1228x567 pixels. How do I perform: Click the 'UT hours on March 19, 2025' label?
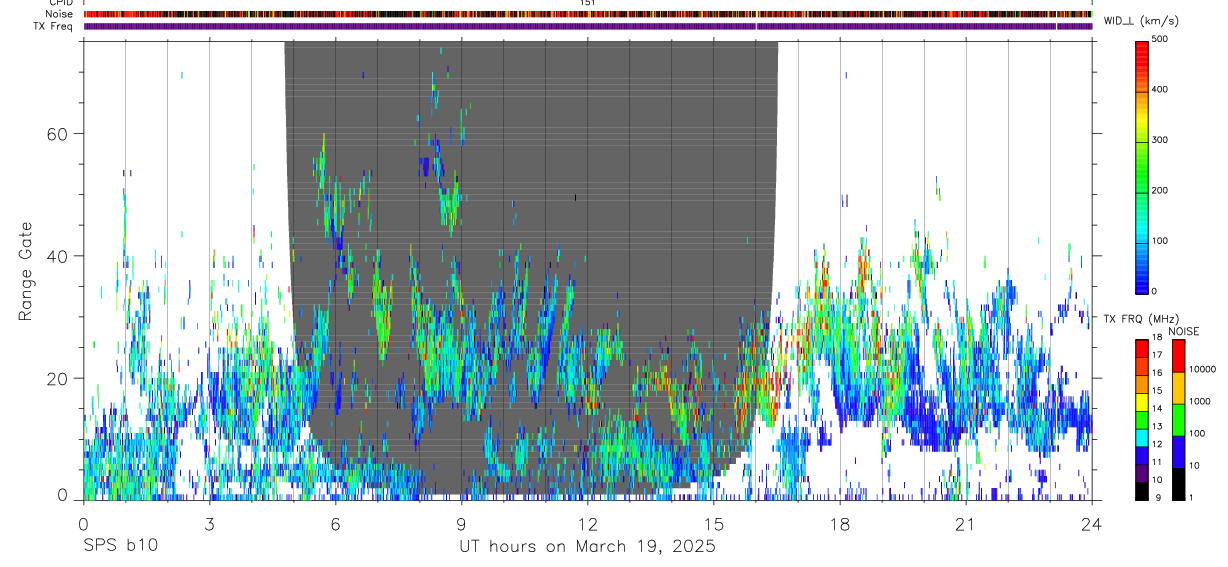click(x=587, y=547)
